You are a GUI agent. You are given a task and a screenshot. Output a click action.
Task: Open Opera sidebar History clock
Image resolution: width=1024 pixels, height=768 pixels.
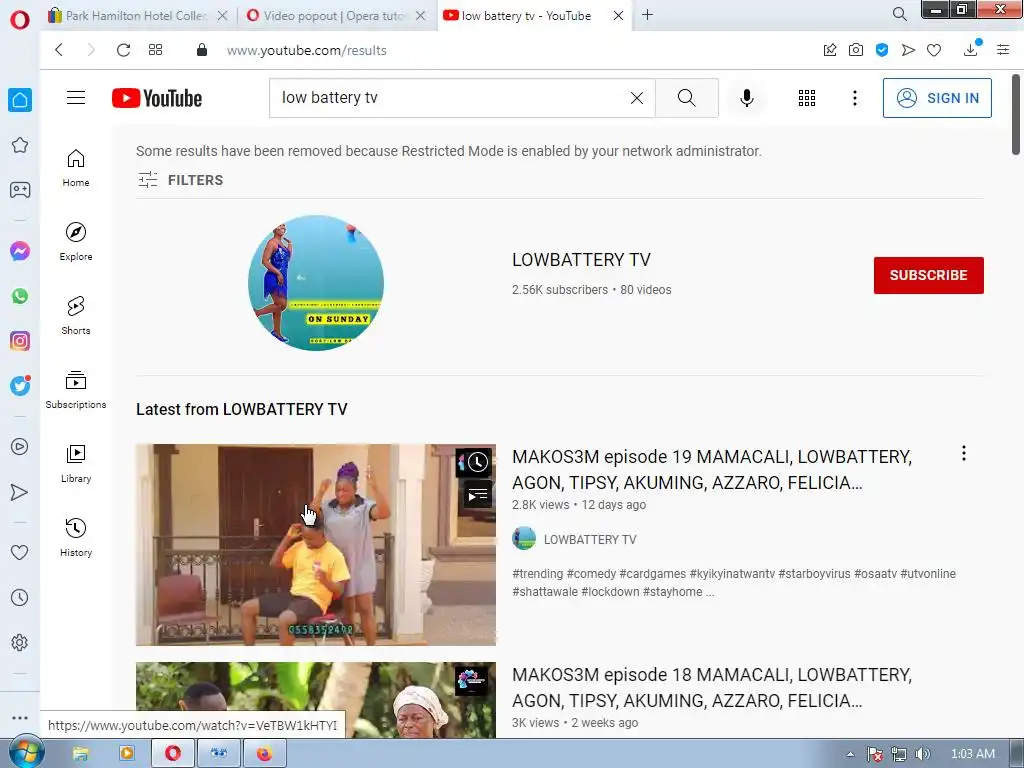[x=20, y=598]
